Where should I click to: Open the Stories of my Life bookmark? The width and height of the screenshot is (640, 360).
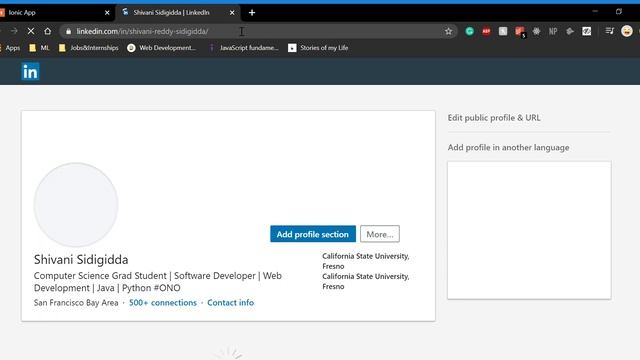tap(318, 48)
